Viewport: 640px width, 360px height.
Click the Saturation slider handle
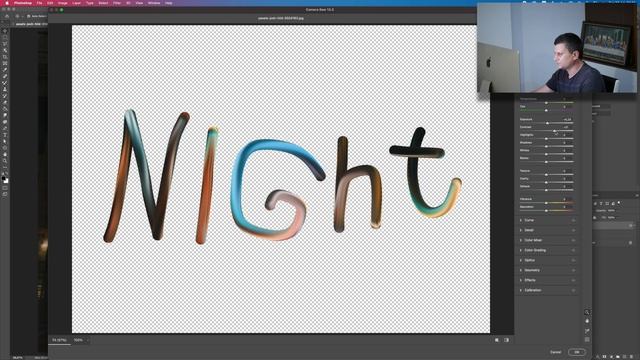coord(546,211)
